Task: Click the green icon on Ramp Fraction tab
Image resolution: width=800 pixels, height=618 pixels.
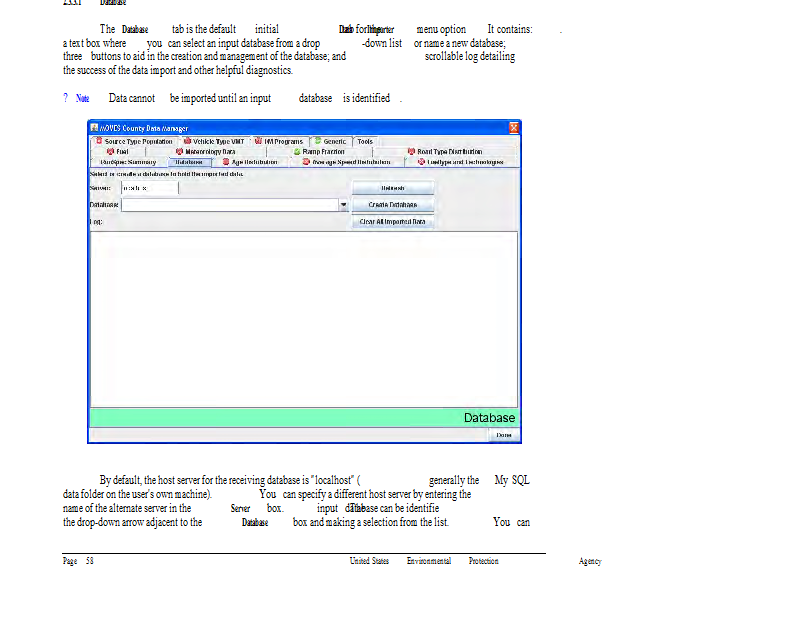Action: click(297, 152)
